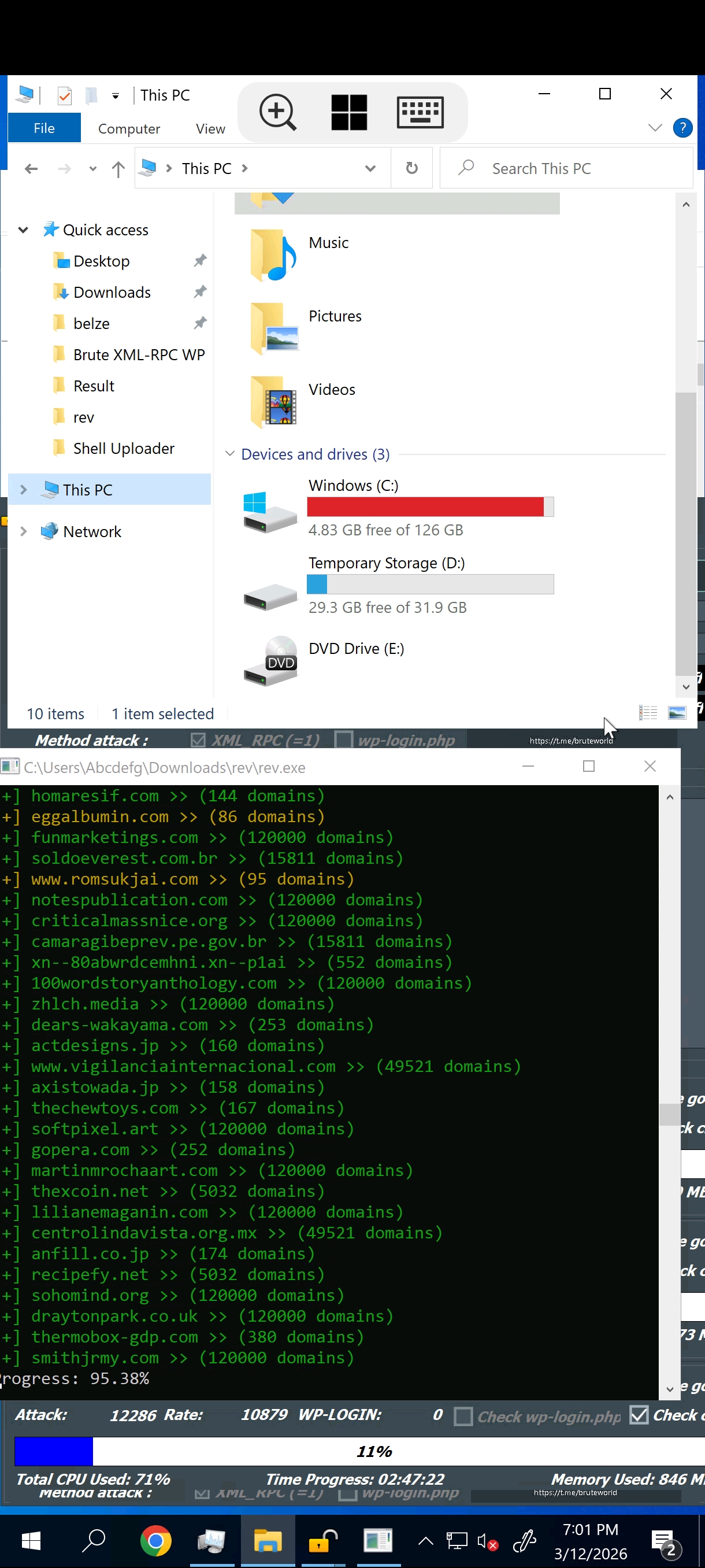Screen dimensions: 705x1568
Task: Click the taskbar clock showing 7:01 PM
Action: 590,1541
